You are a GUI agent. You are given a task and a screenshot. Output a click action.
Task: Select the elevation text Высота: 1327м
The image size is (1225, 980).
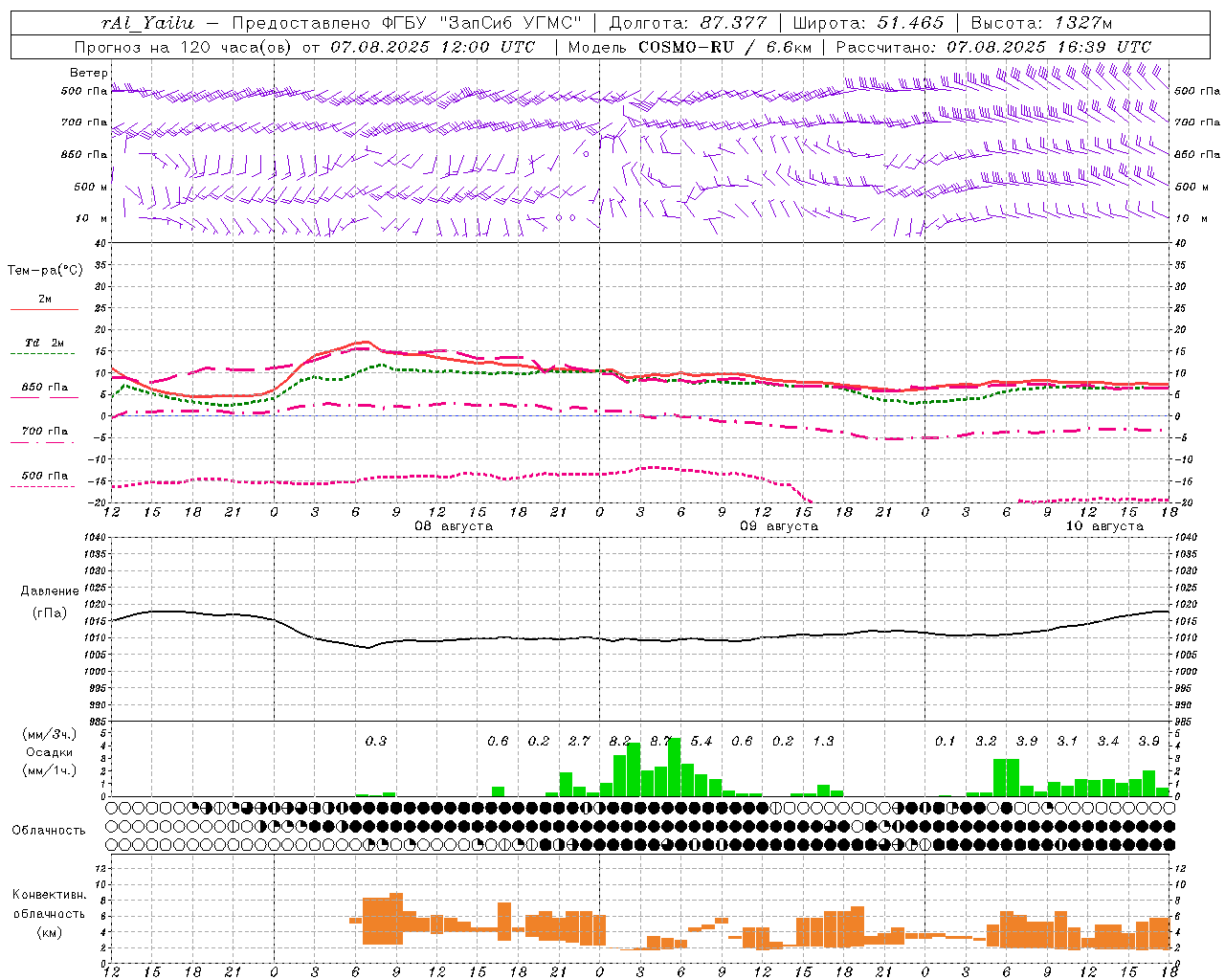coord(1041,23)
